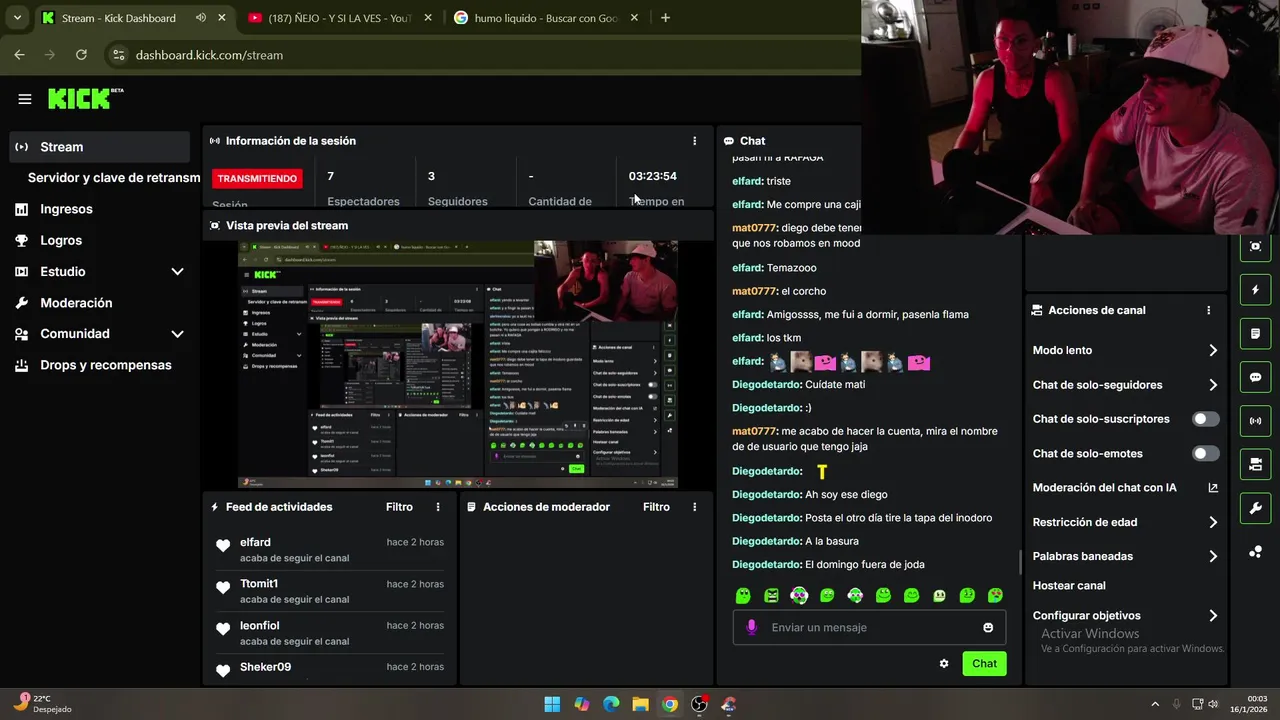
Task: Click Hostear canal
Action: (1069, 585)
